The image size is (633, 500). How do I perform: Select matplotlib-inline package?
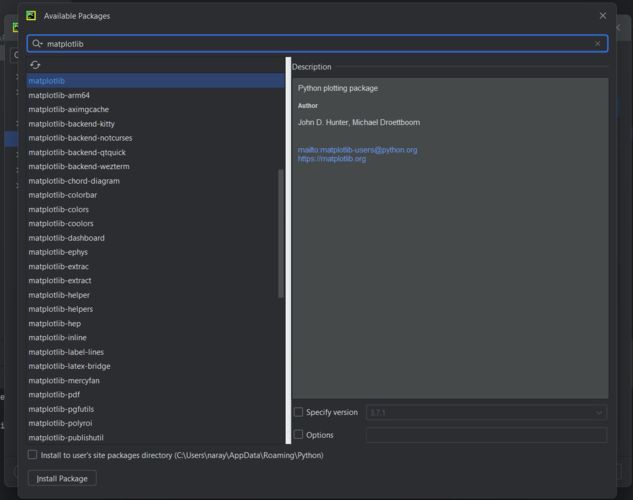[x=155, y=338]
